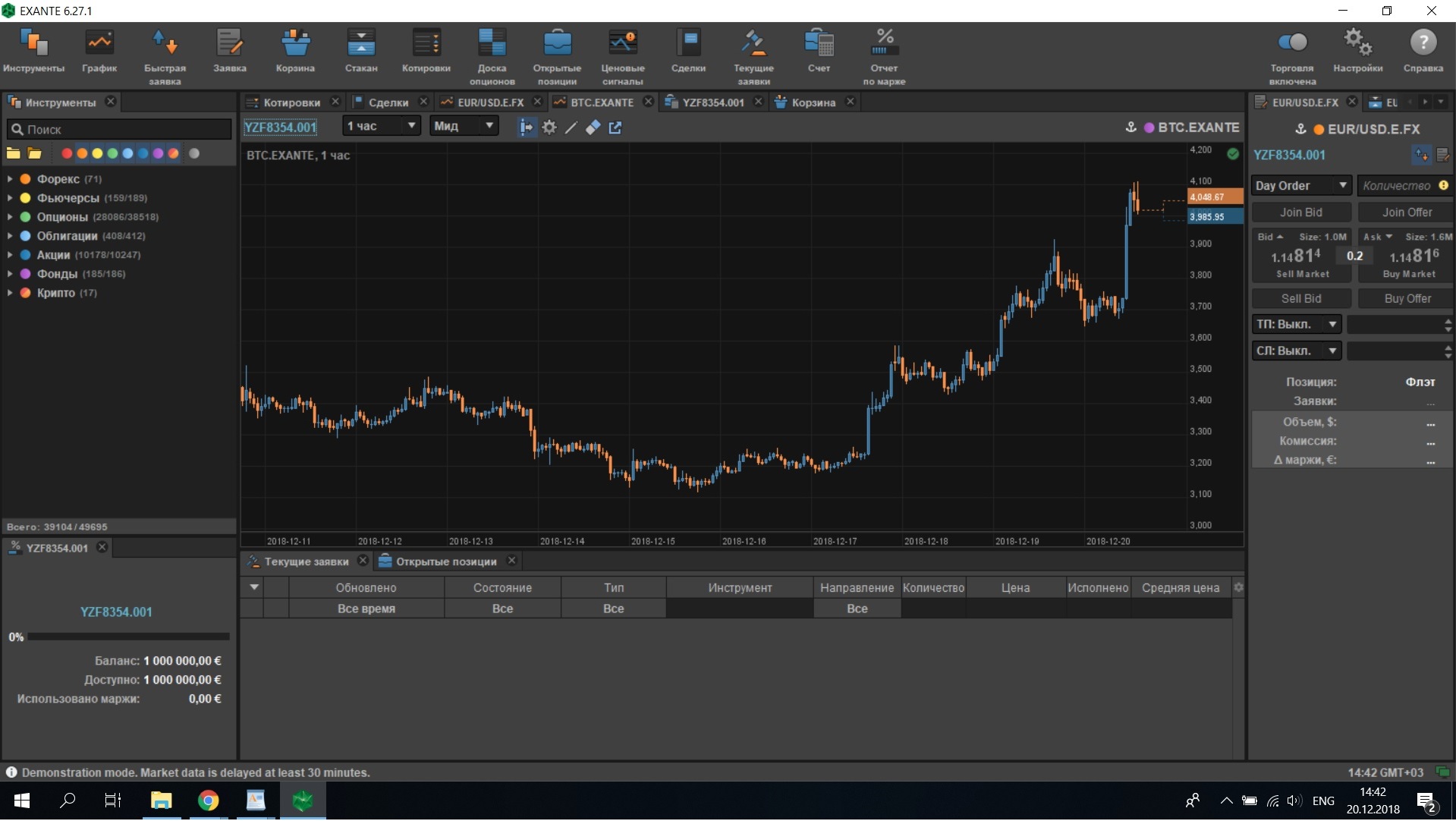The image size is (1456, 821).
Task: Open Настройки settings
Action: pos(1357,52)
